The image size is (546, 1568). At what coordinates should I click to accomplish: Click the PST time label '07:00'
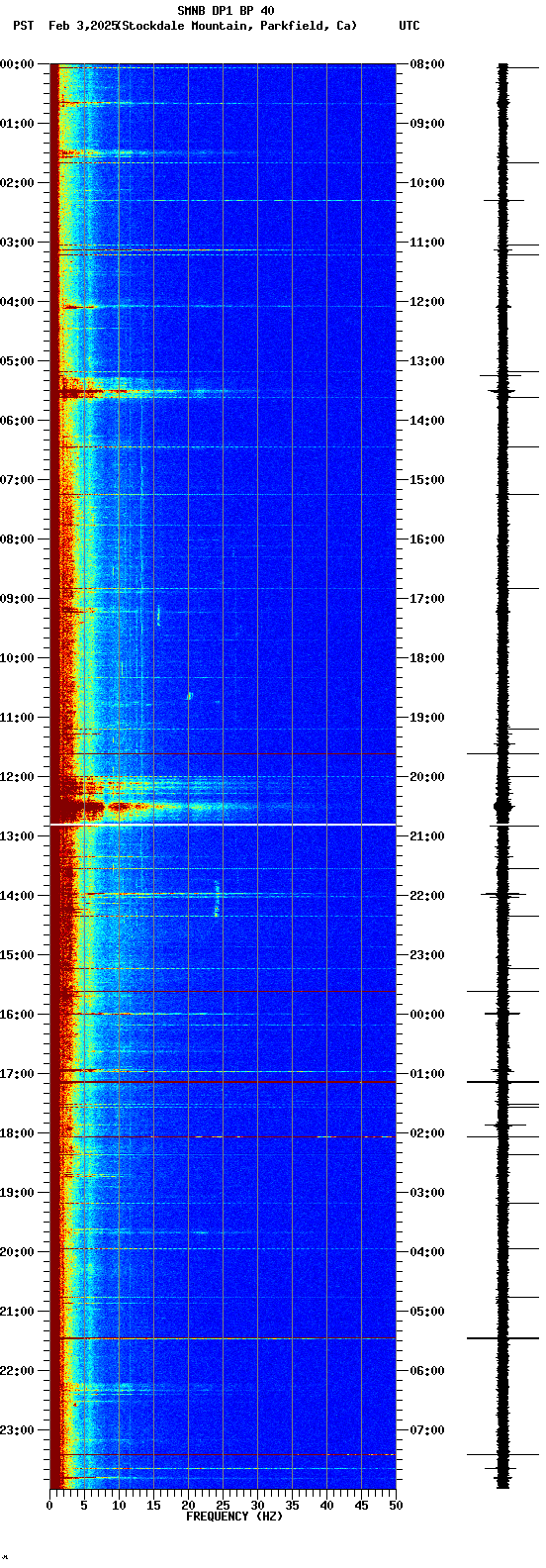point(17,480)
